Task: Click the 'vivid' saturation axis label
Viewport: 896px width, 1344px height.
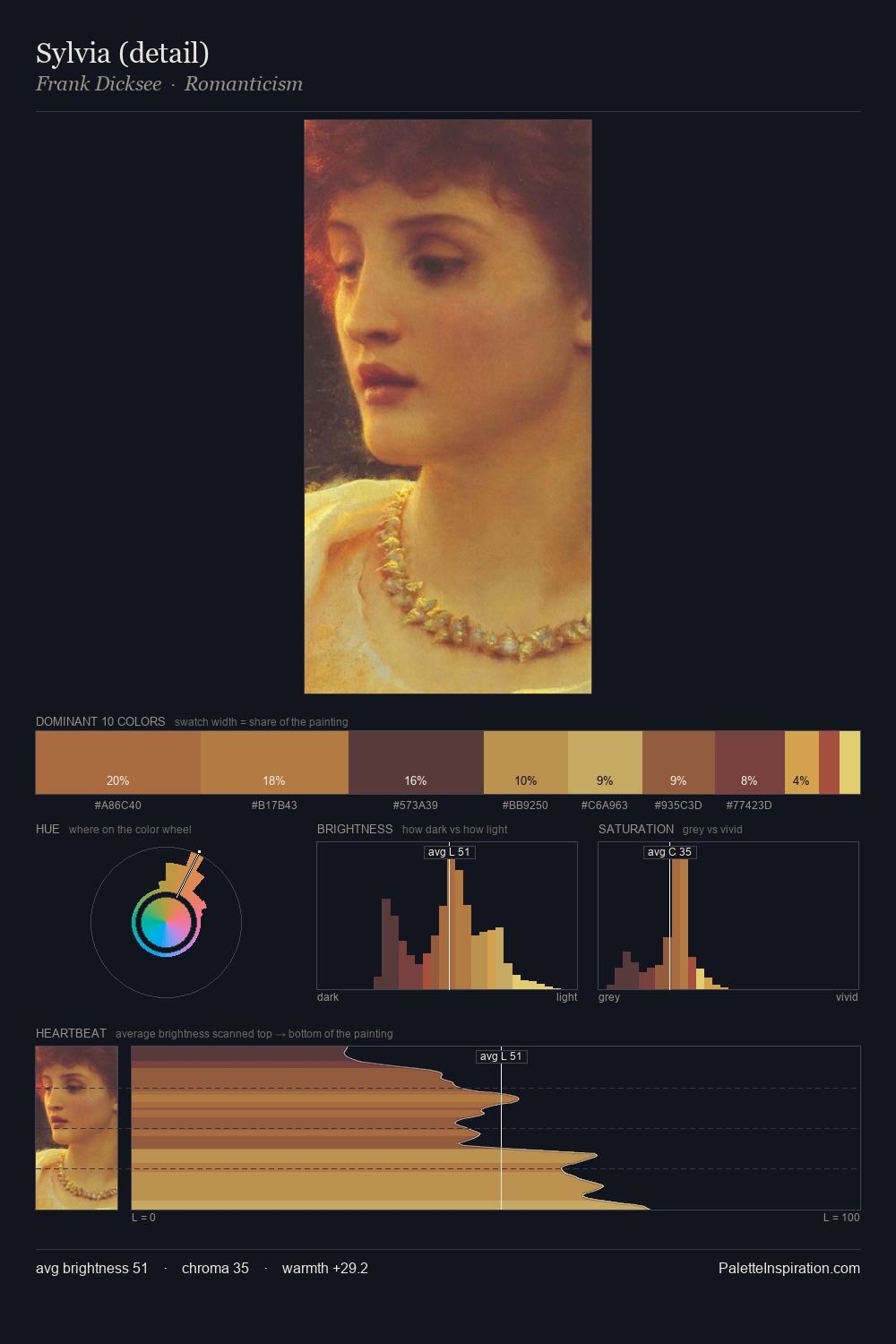Action: click(847, 997)
